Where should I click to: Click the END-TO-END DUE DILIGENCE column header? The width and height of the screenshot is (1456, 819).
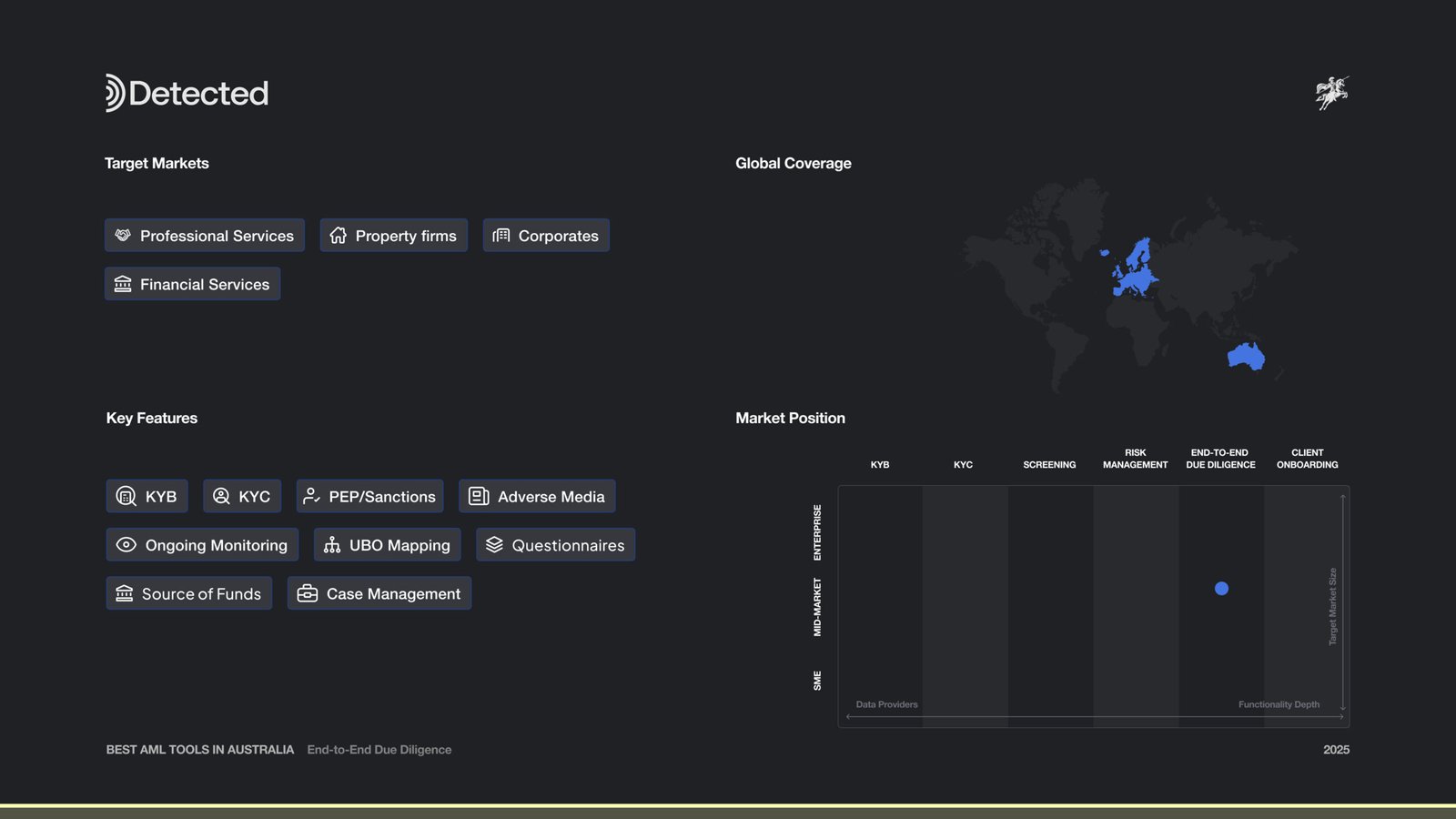pyautogui.click(x=1220, y=459)
